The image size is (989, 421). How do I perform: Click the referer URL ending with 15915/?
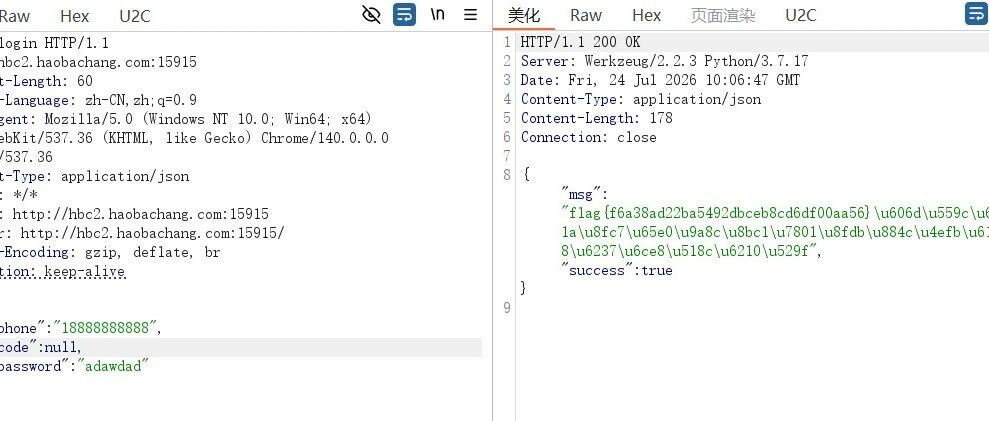tap(142, 233)
